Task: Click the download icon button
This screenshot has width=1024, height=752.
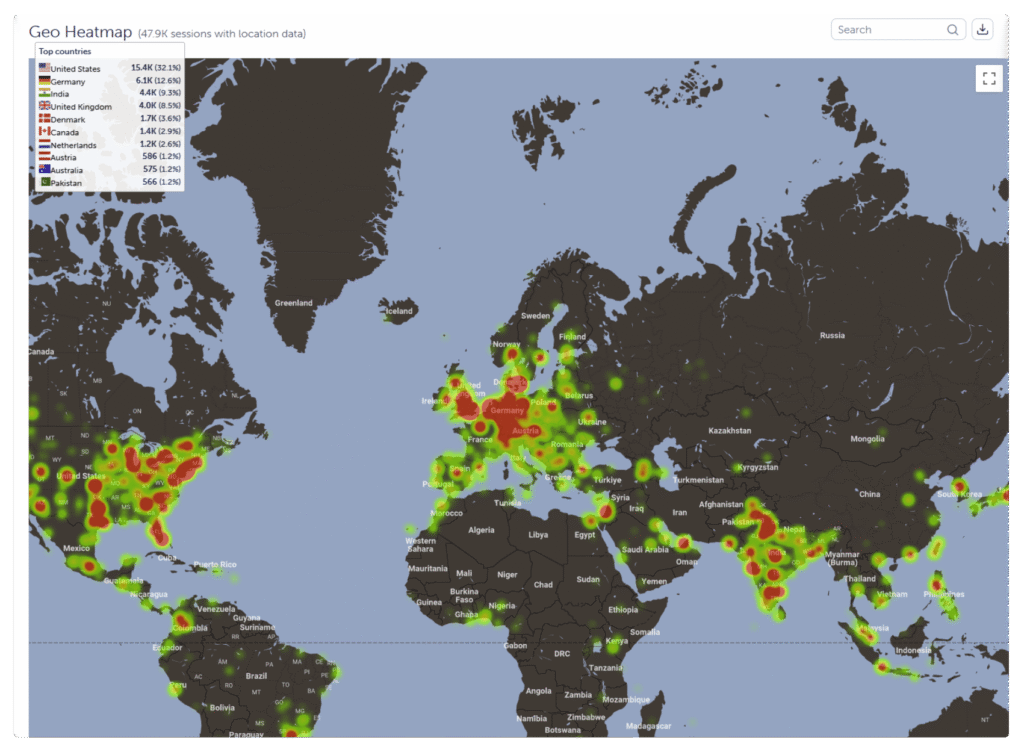Action: pos(982,29)
